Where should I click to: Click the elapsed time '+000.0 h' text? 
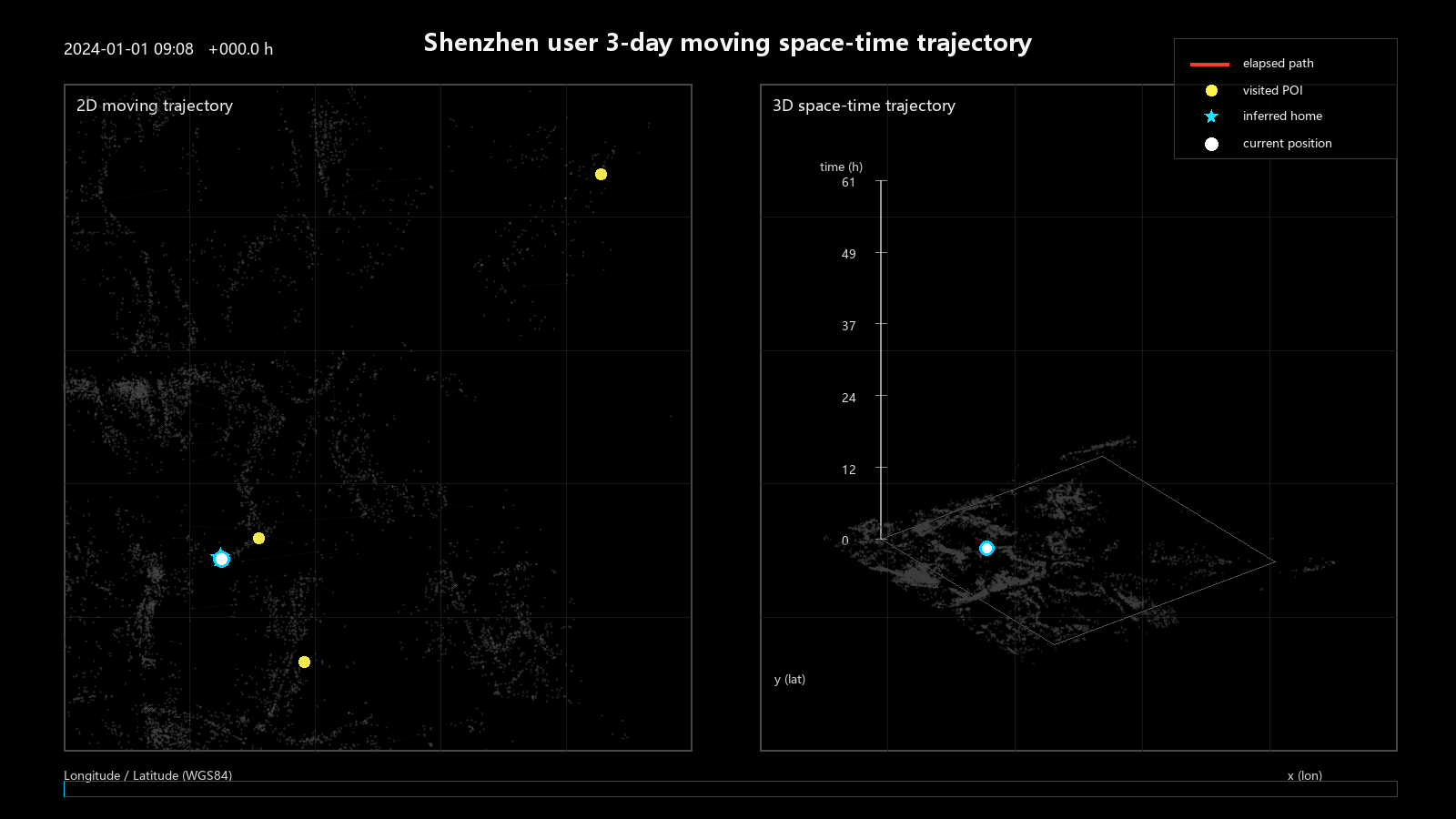[x=240, y=49]
